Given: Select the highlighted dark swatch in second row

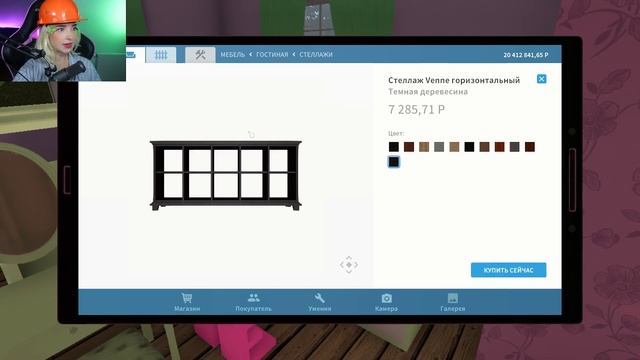Looking at the screenshot, I should pyautogui.click(x=393, y=162).
